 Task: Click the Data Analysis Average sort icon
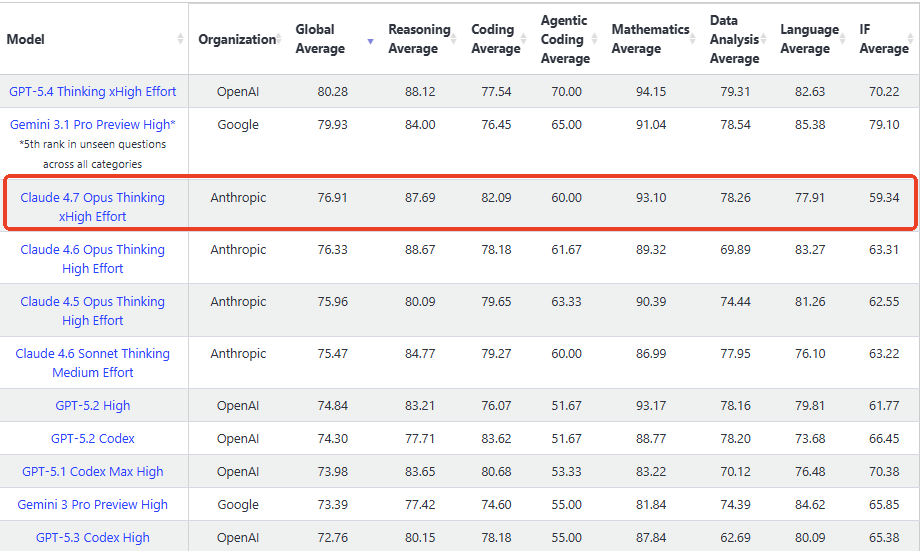(x=766, y=39)
